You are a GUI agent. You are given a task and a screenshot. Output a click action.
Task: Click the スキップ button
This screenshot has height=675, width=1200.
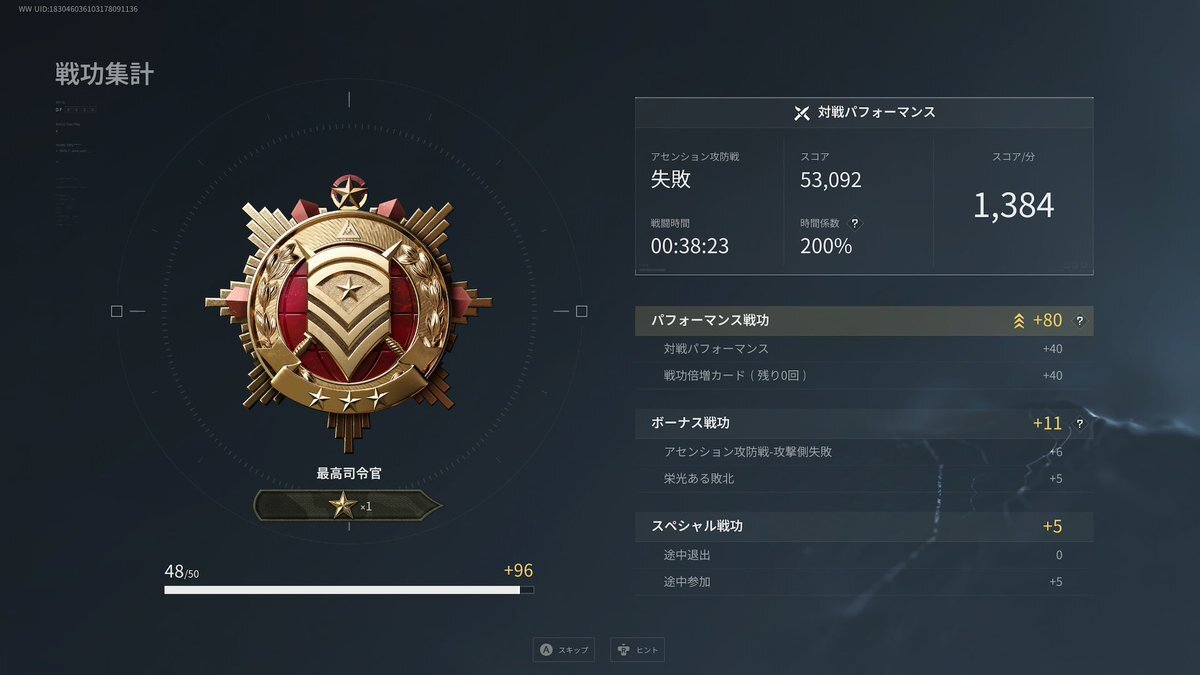coord(565,650)
